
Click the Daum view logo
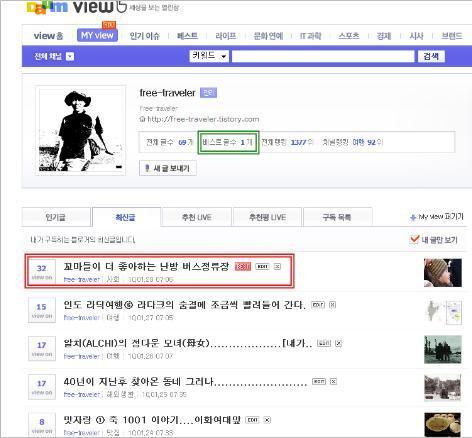(77, 7)
